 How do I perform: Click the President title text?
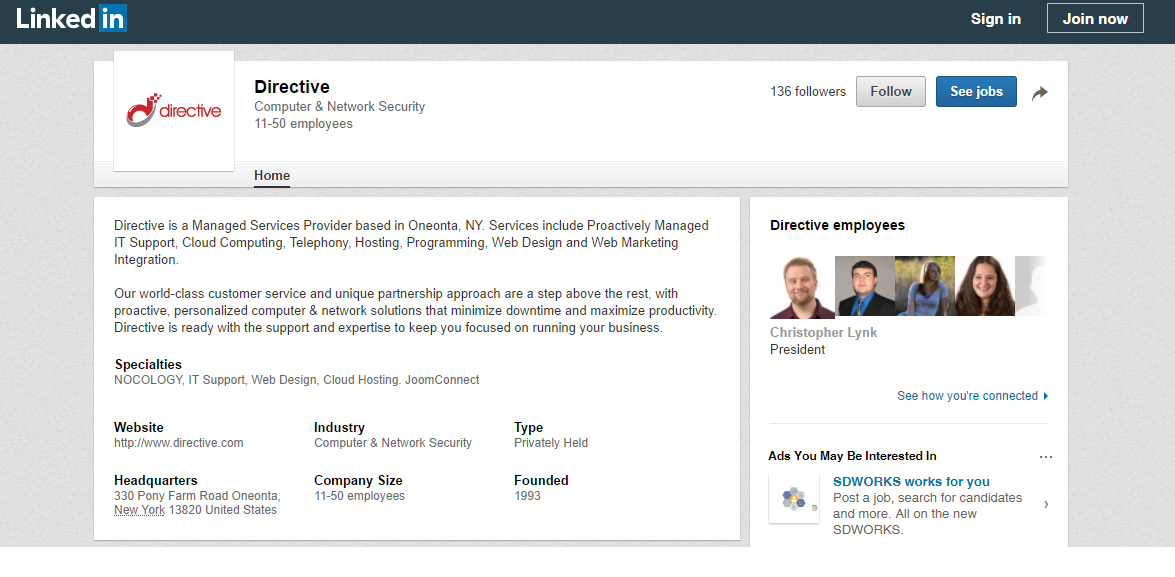tap(797, 350)
